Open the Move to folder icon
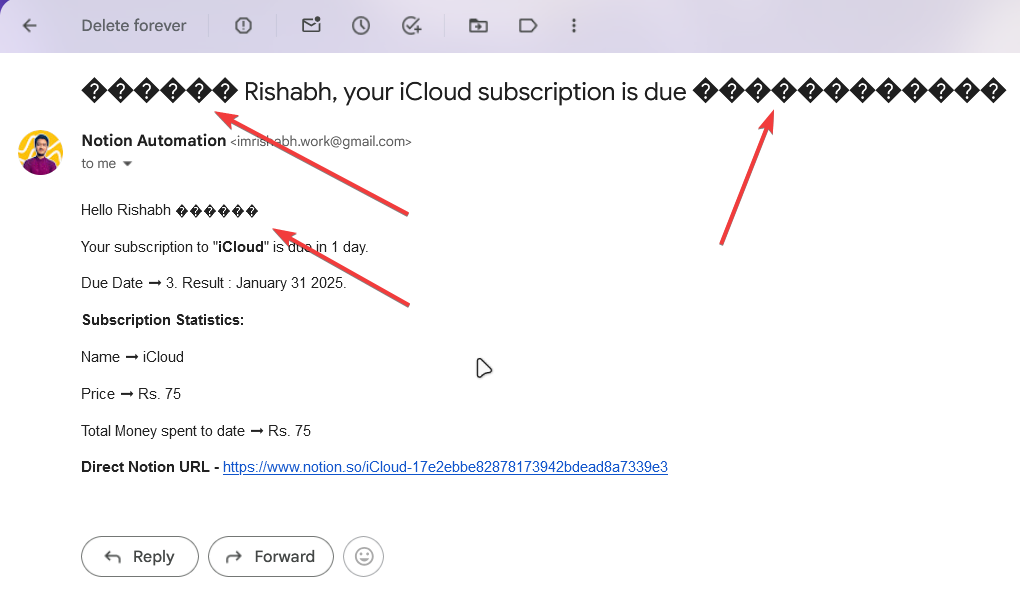 pyautogui.click(x=478, y=26)
